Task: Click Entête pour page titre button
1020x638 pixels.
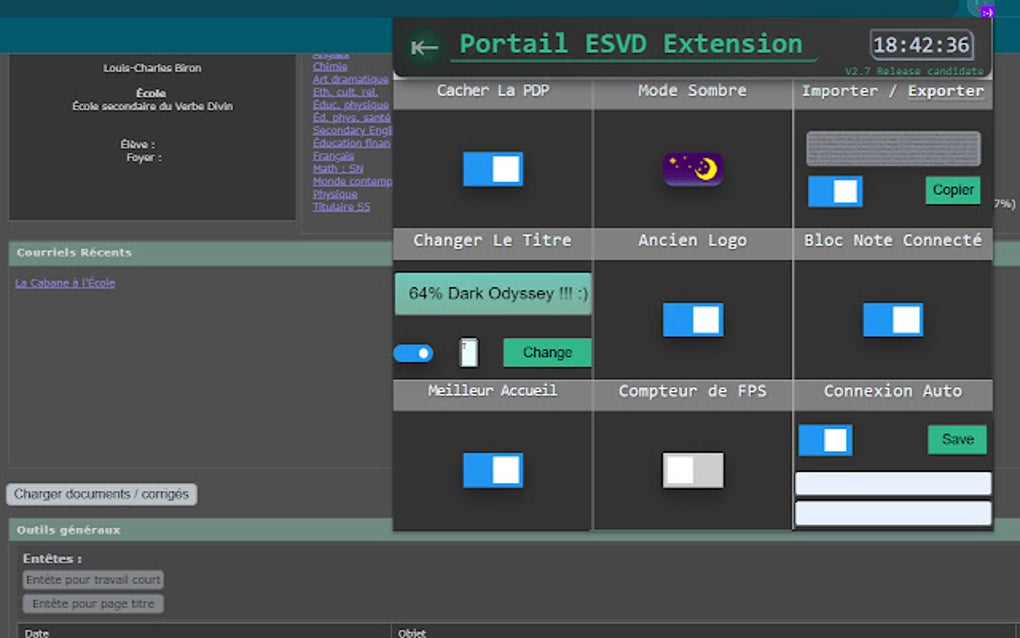Action: pyautogui.click(x=93, y=604)
